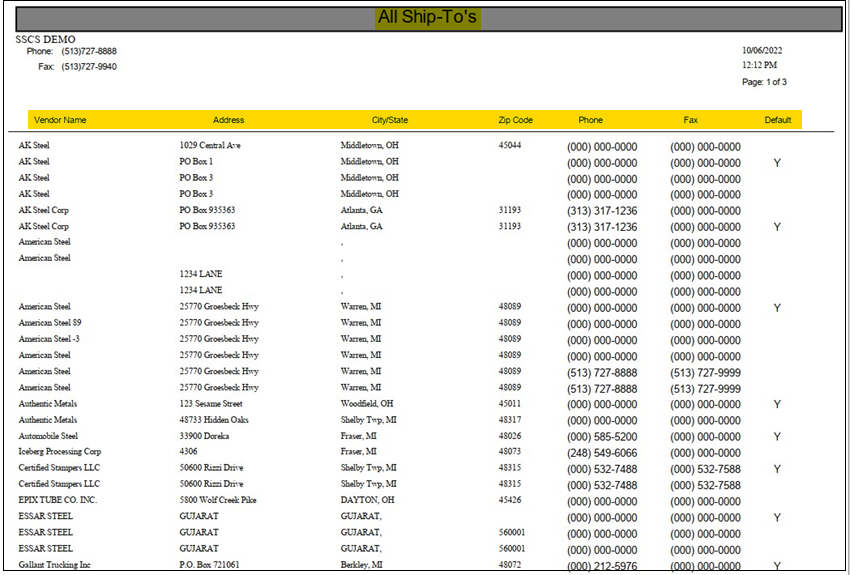Click zip code 48317
This screenshot has height=575, width=850.
tap(510, 420)
